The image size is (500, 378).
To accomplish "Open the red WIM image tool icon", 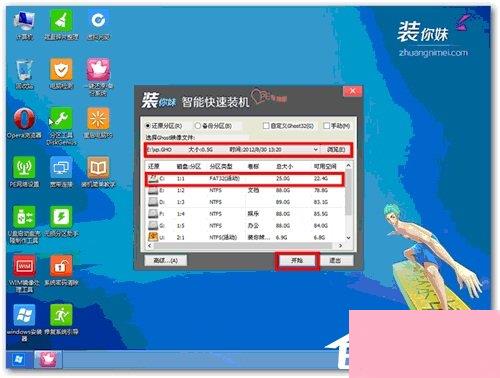I will tap(24, 266).
